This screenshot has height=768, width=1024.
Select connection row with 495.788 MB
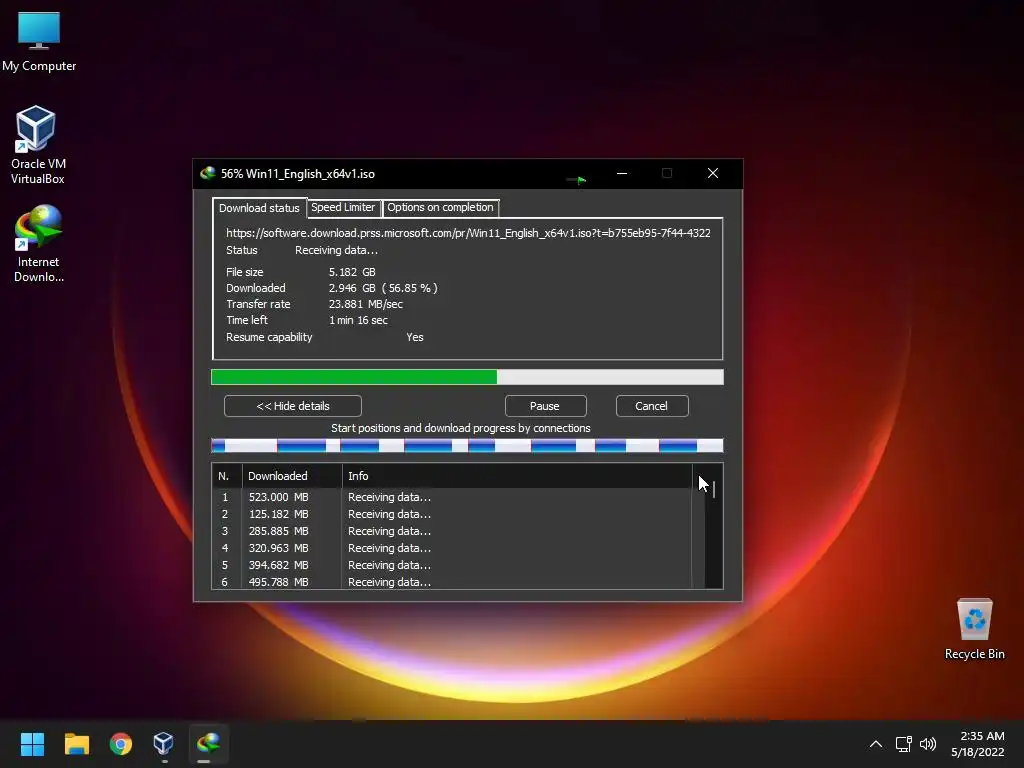pyautogui.click(x=452, y=581)
